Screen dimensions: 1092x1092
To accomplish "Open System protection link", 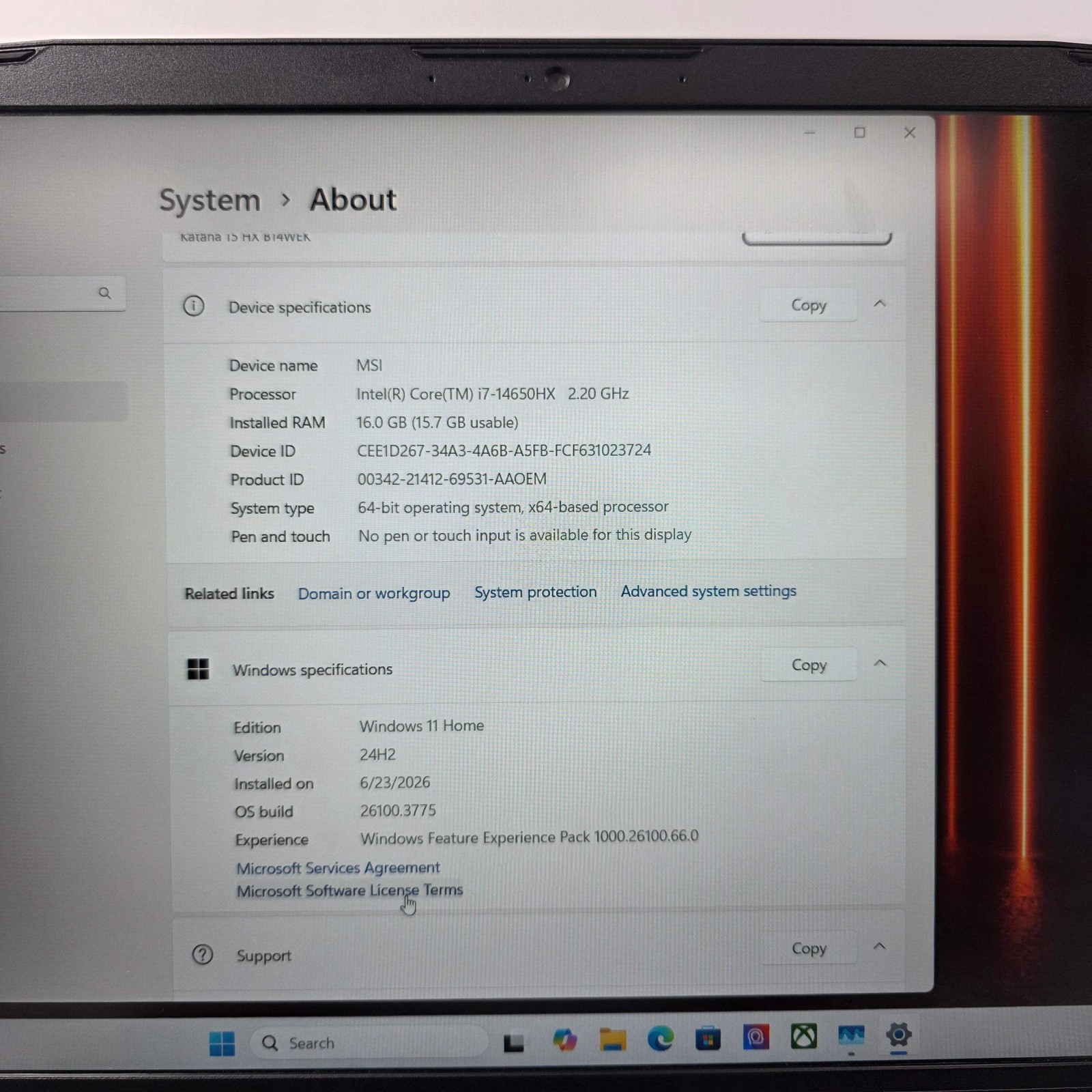I will click(x=536, y=592).
